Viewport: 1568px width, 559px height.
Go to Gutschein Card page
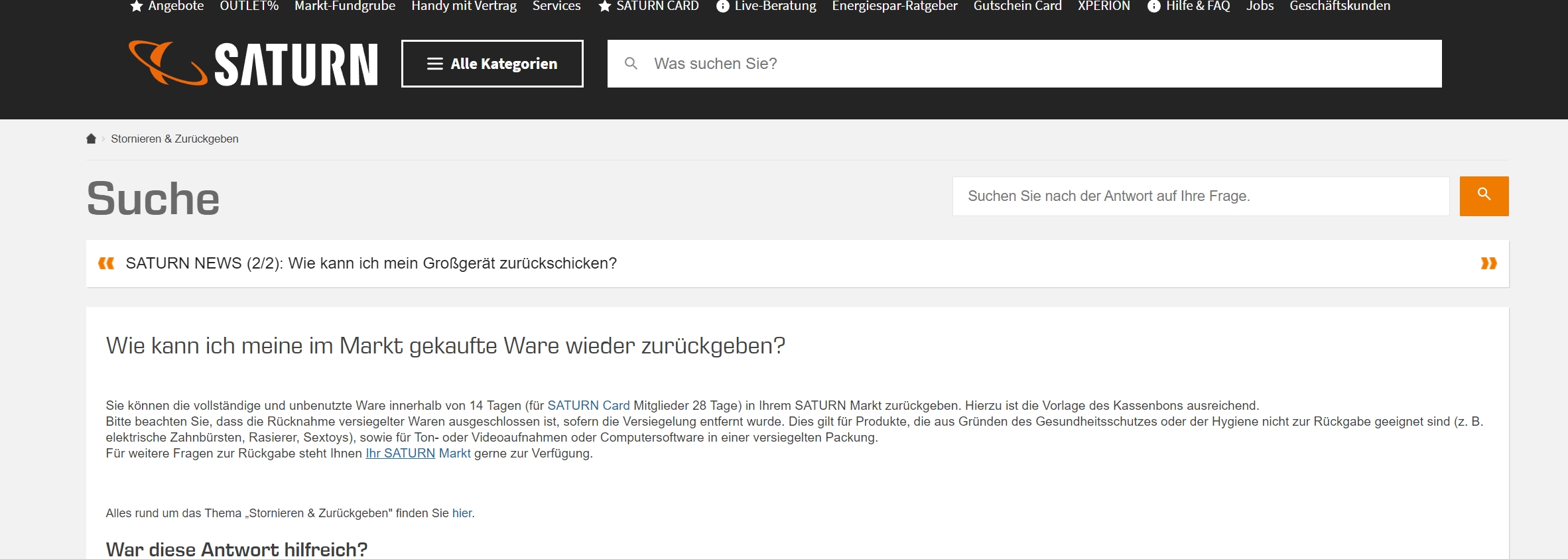tap(1017, 6)
